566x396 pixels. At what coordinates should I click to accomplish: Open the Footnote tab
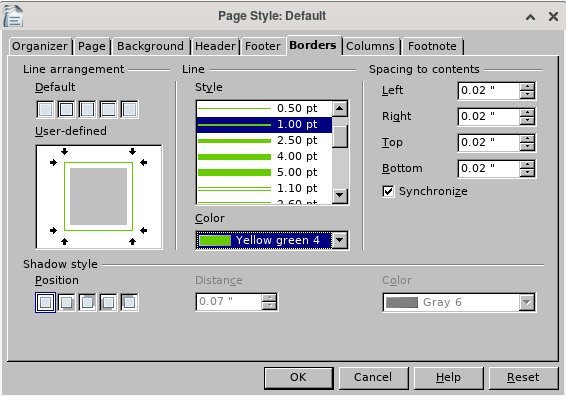[432, 46]
